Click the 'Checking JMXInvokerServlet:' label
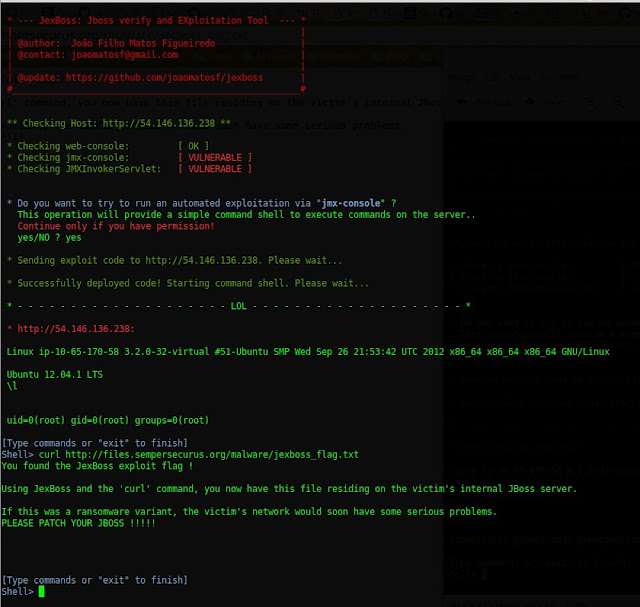This screenshot has height=607, width=640. (89, 169)
